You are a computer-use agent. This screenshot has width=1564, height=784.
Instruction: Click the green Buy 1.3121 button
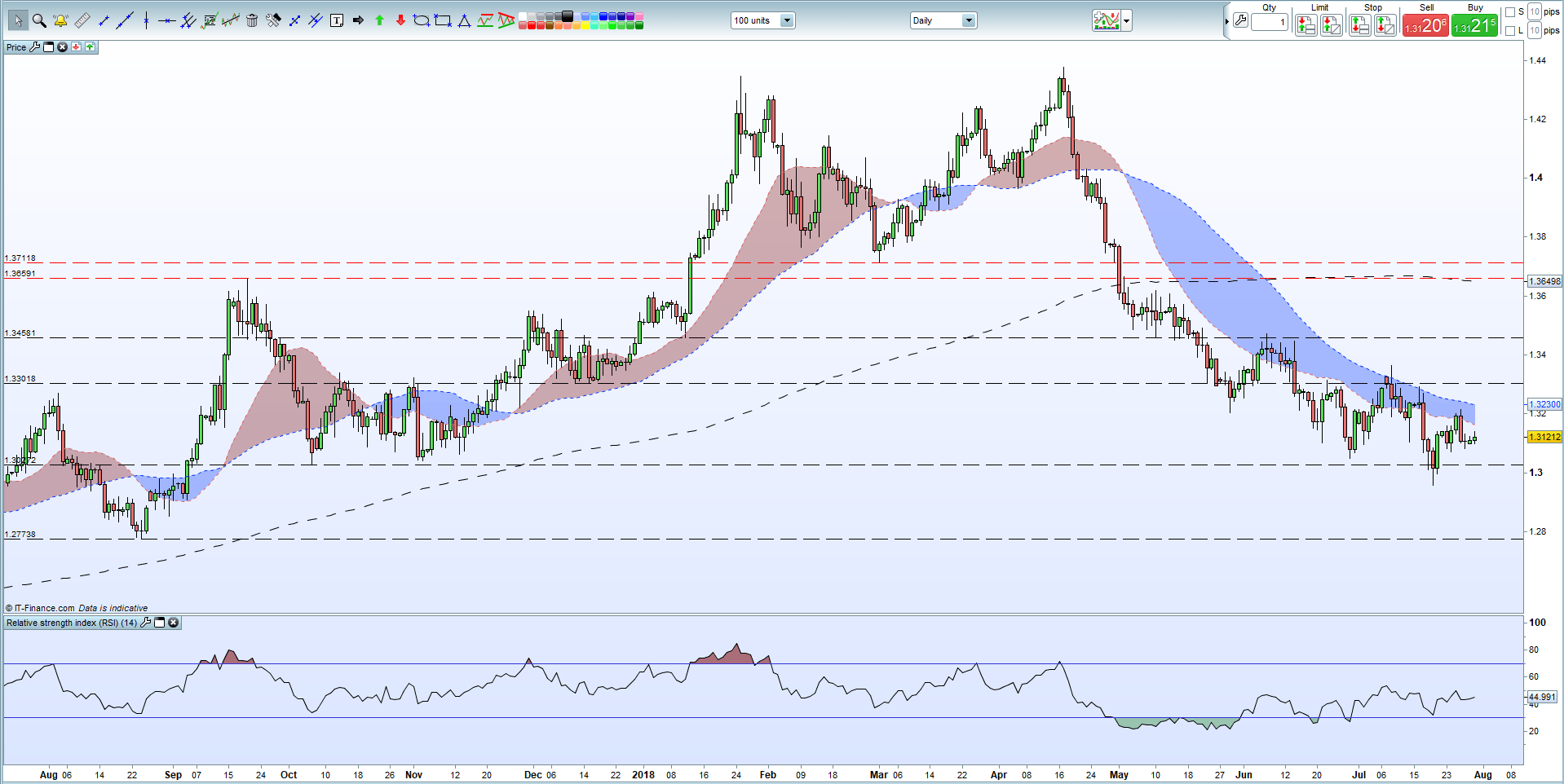(x=1474, y=25)
